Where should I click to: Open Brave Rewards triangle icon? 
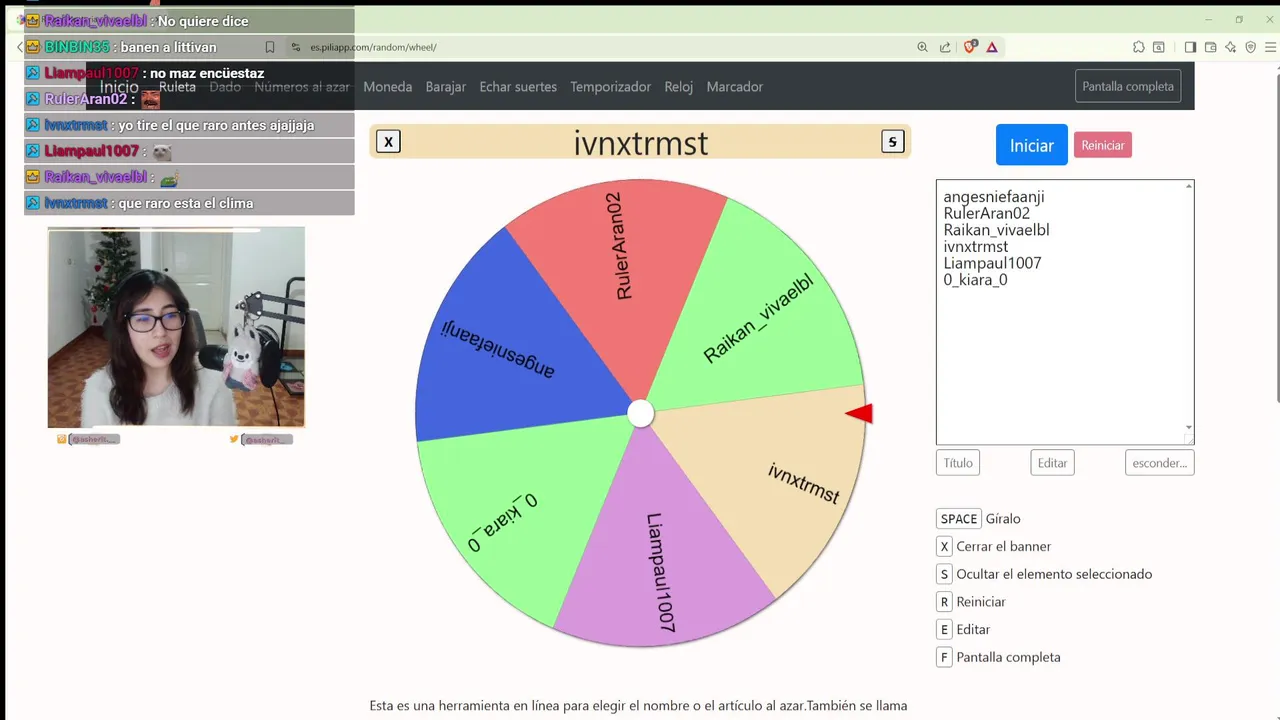tap(992, 47)
